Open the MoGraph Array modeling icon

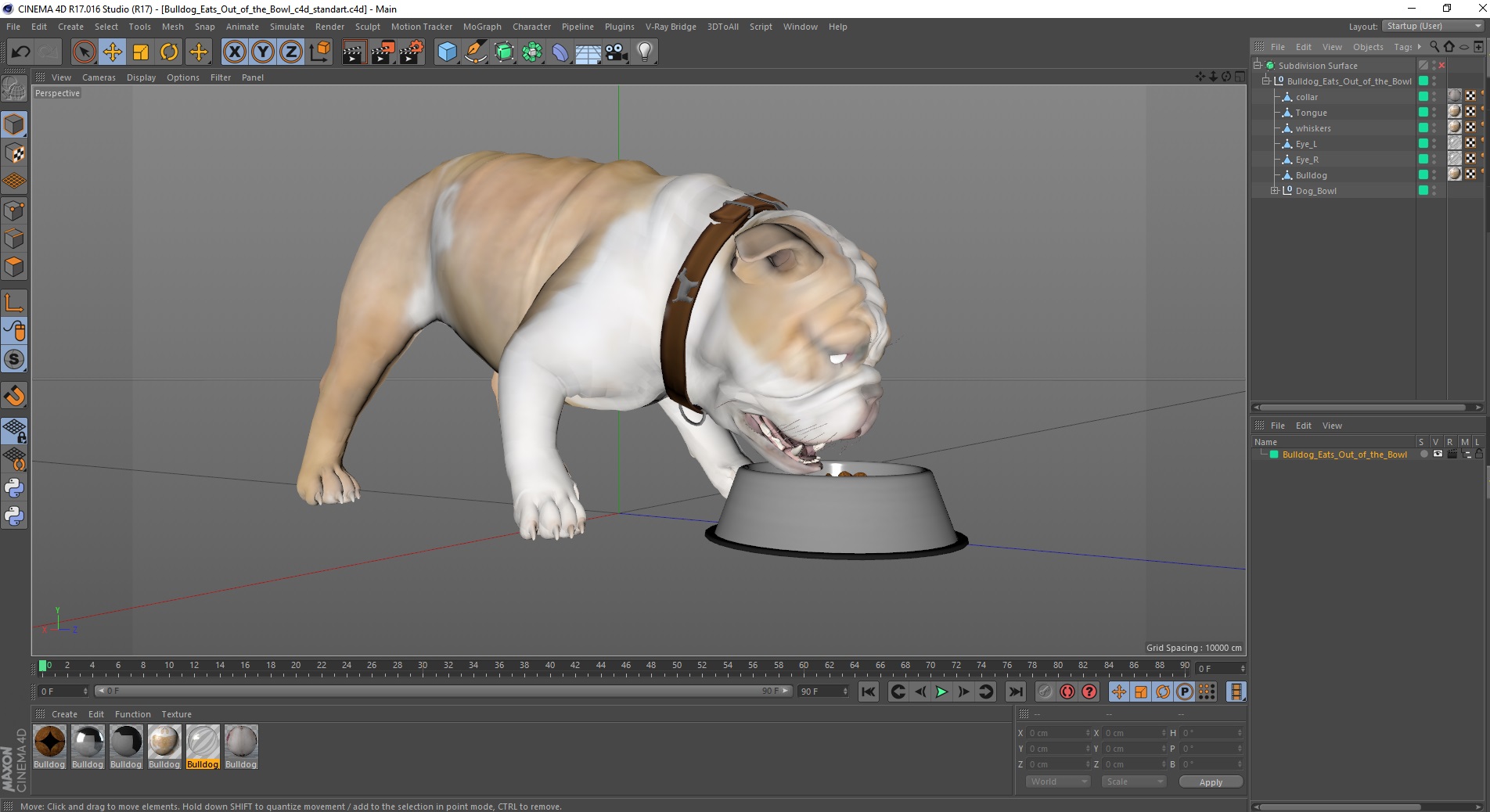[x=532, y=52]
